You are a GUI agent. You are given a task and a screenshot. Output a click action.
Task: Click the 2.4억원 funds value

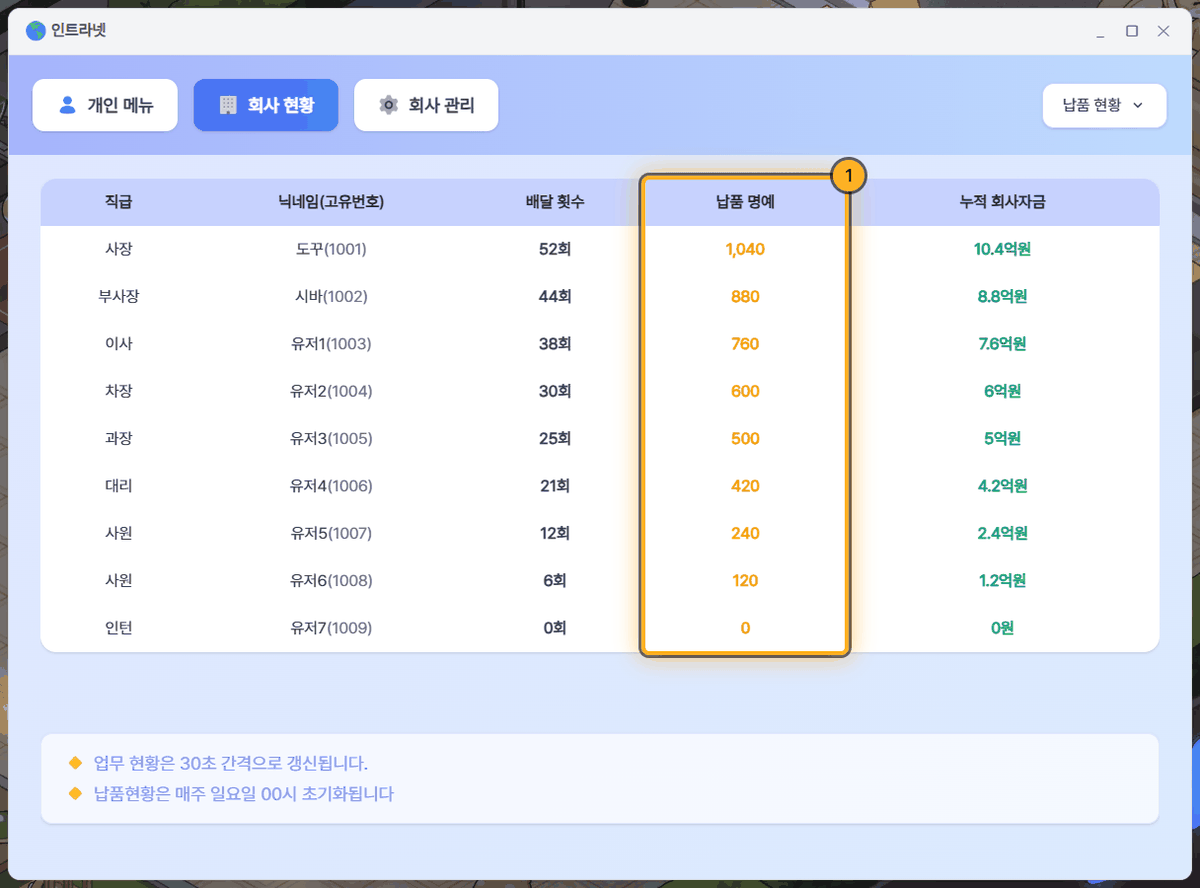1003,533
